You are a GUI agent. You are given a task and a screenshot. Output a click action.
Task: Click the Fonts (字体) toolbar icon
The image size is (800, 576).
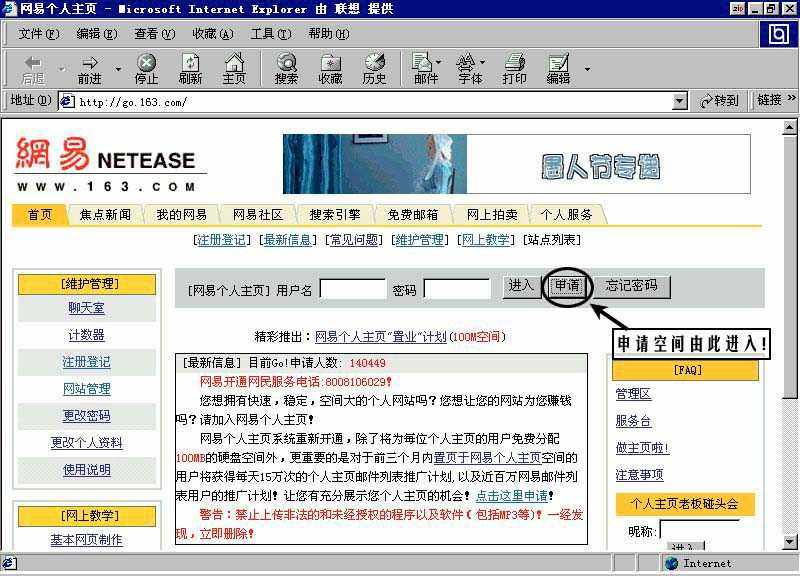pyautogui.click(x=469, y=67)
